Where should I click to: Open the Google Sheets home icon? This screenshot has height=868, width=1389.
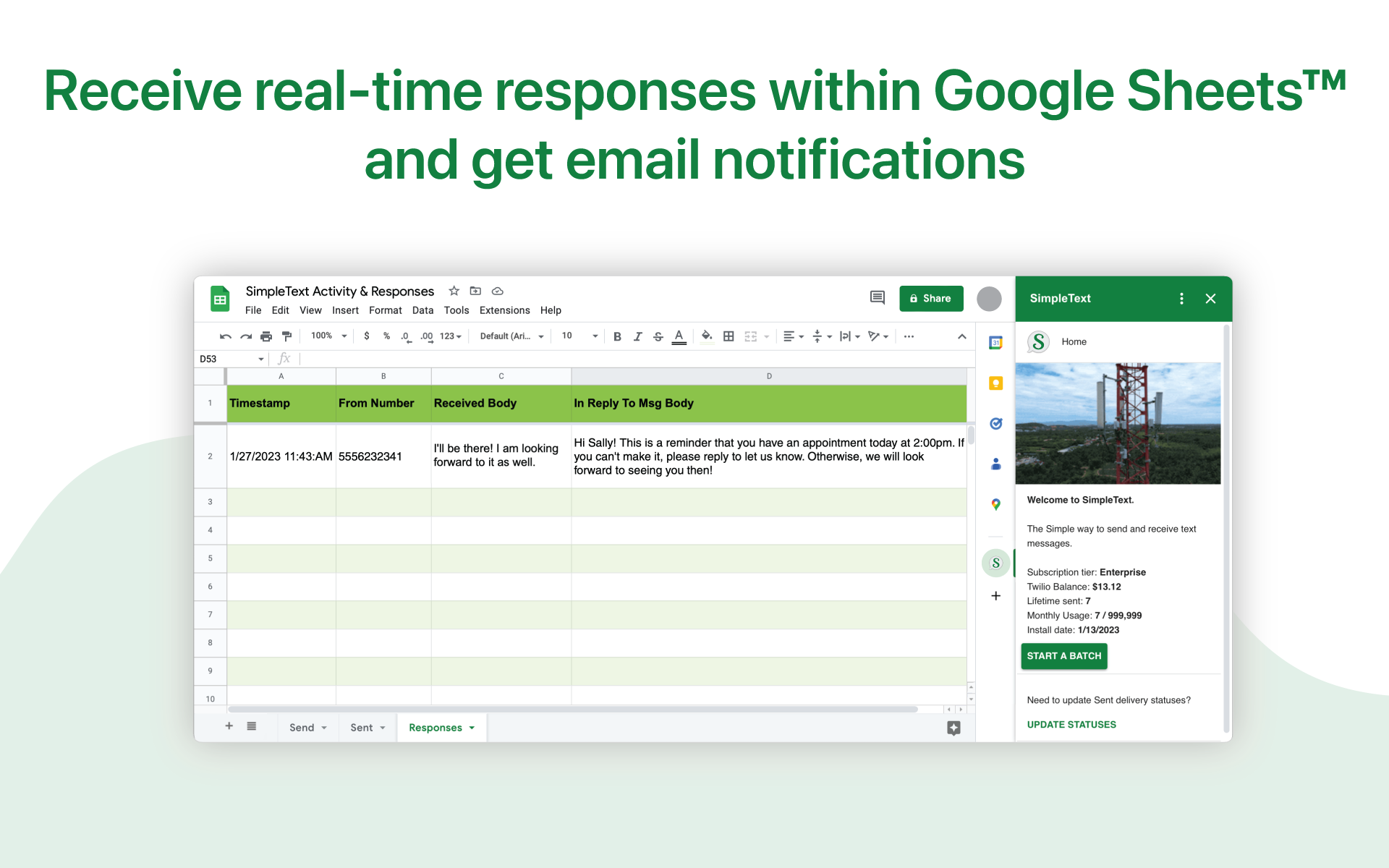[220, 299]
